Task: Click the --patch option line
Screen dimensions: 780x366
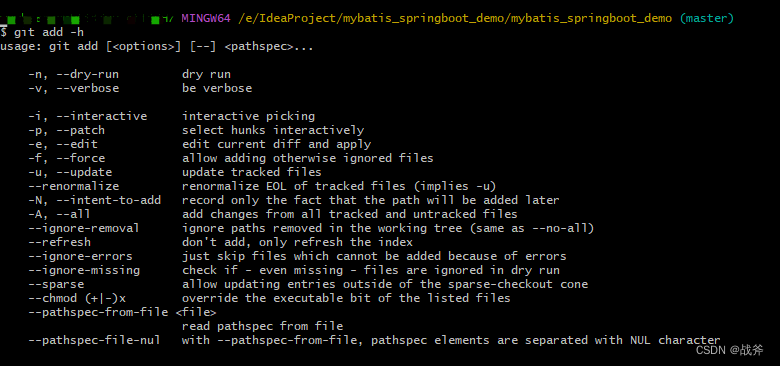Action: pyautogui.click(x=196, y=130)
